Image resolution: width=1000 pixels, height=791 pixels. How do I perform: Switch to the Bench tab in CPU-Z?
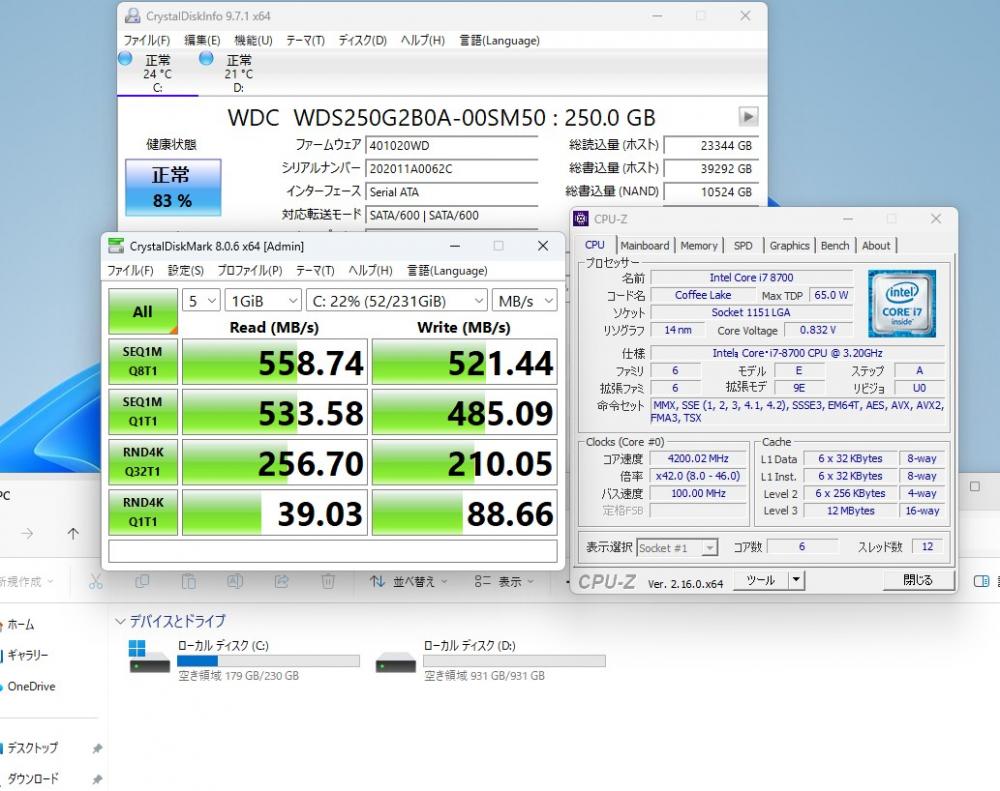coord(835,246)
